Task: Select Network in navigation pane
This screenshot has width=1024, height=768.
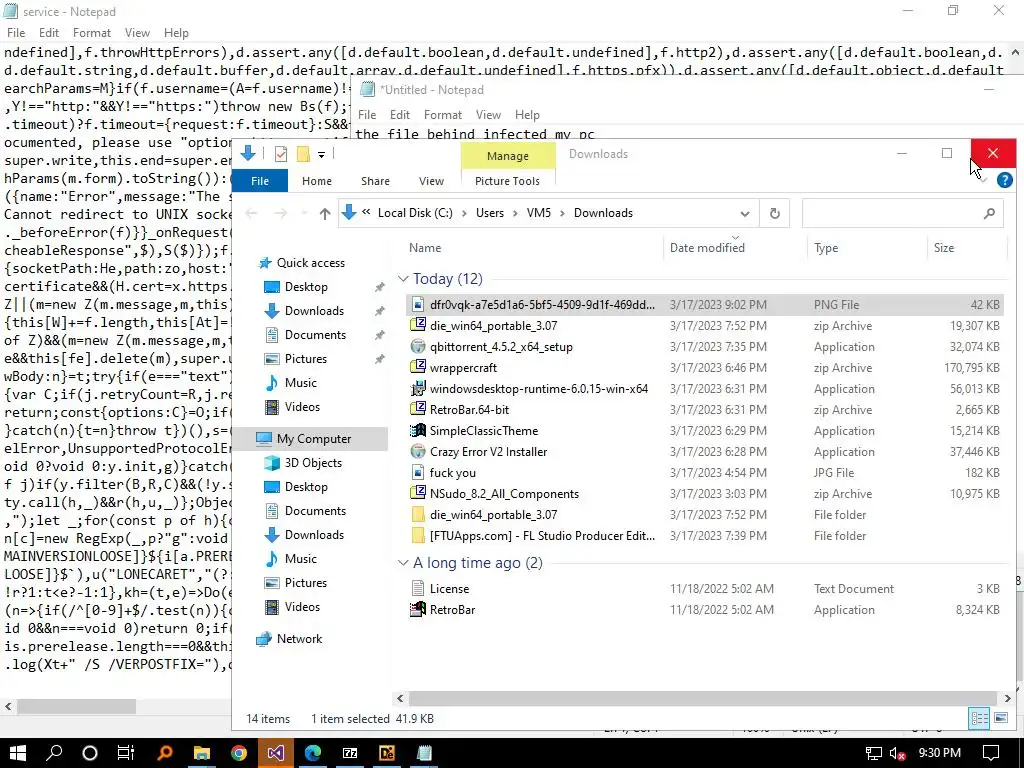Action: pyautogui.click(x=300, y=639)
